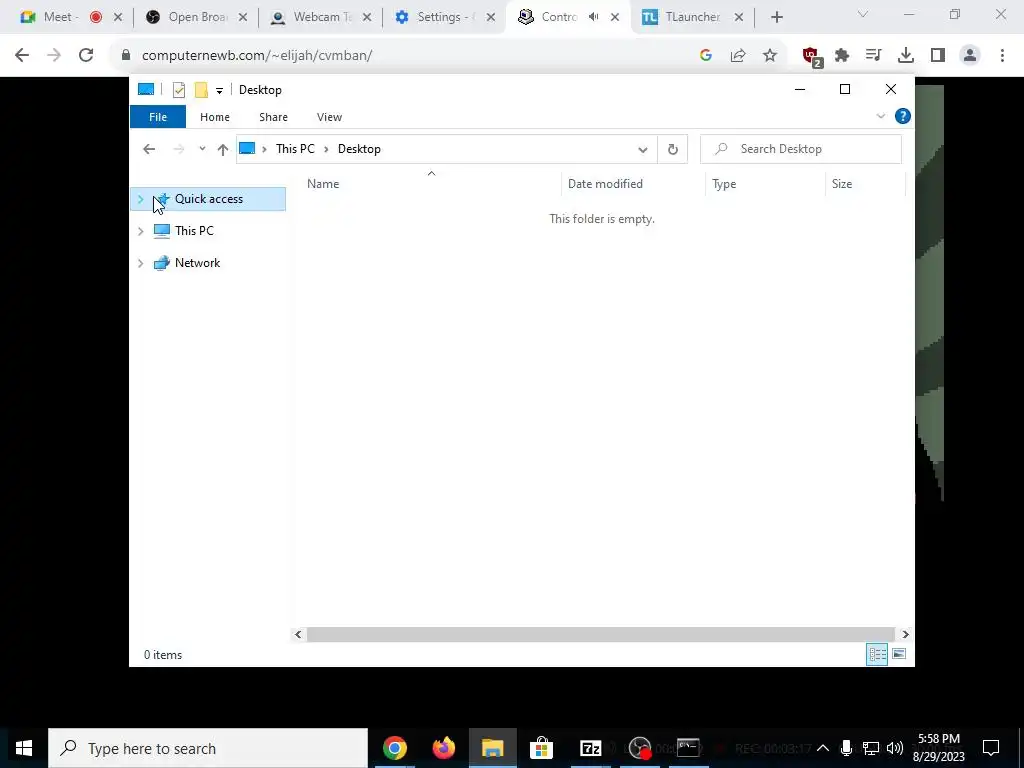Click the taskbar search box
Screen dimensions: 1024x768
[x=208, y=748]
